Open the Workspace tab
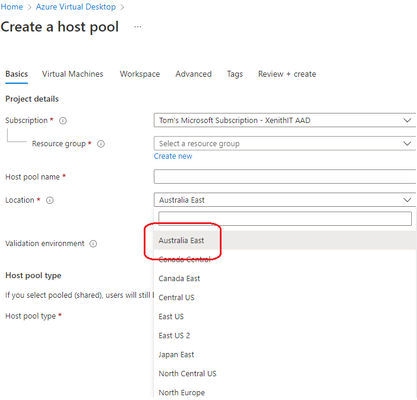The width and height of the screenshot is (417, 400). pos(140,74)
